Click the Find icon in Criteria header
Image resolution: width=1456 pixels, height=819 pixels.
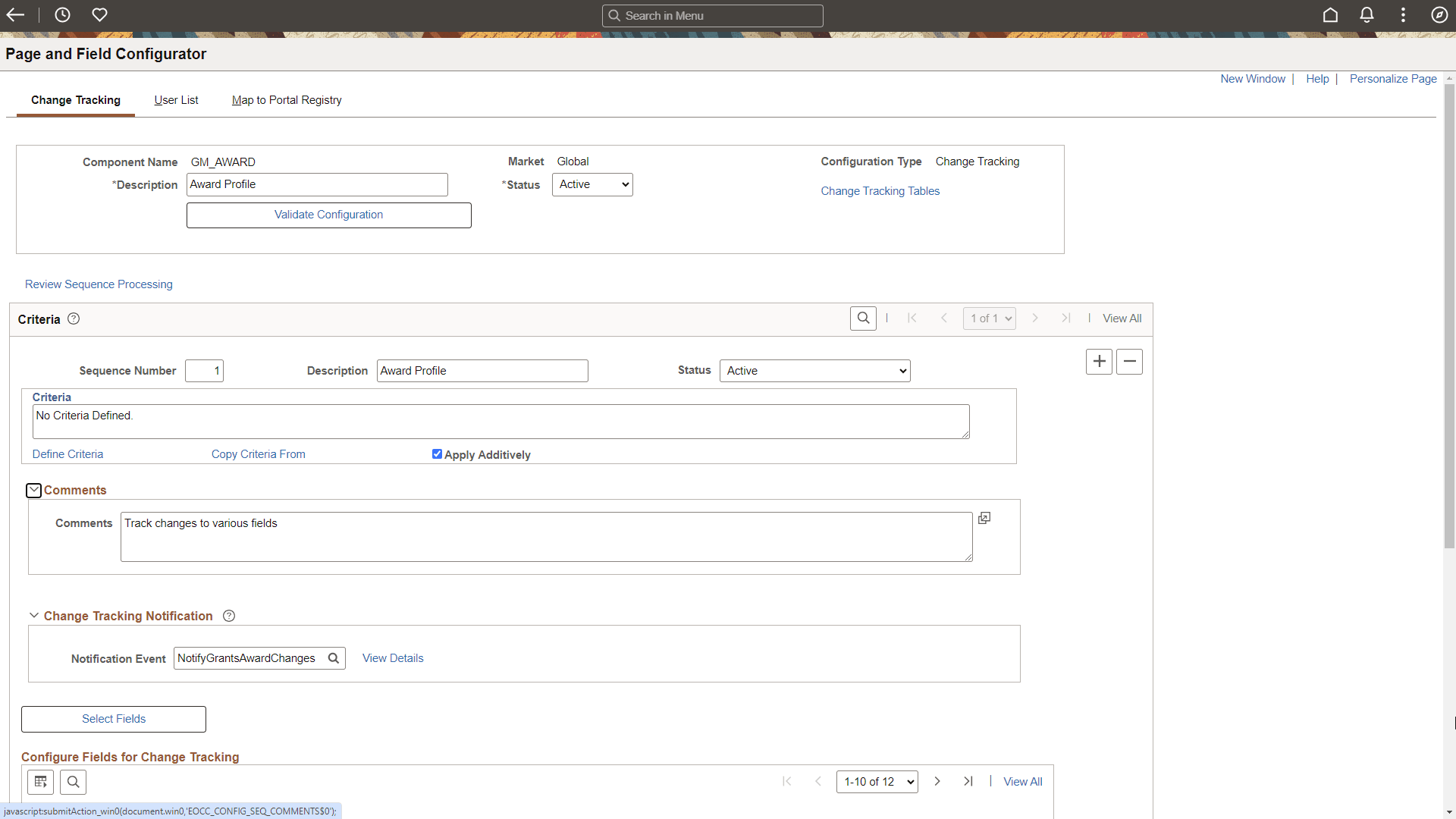pyautogui.click(x=863, y=318)
